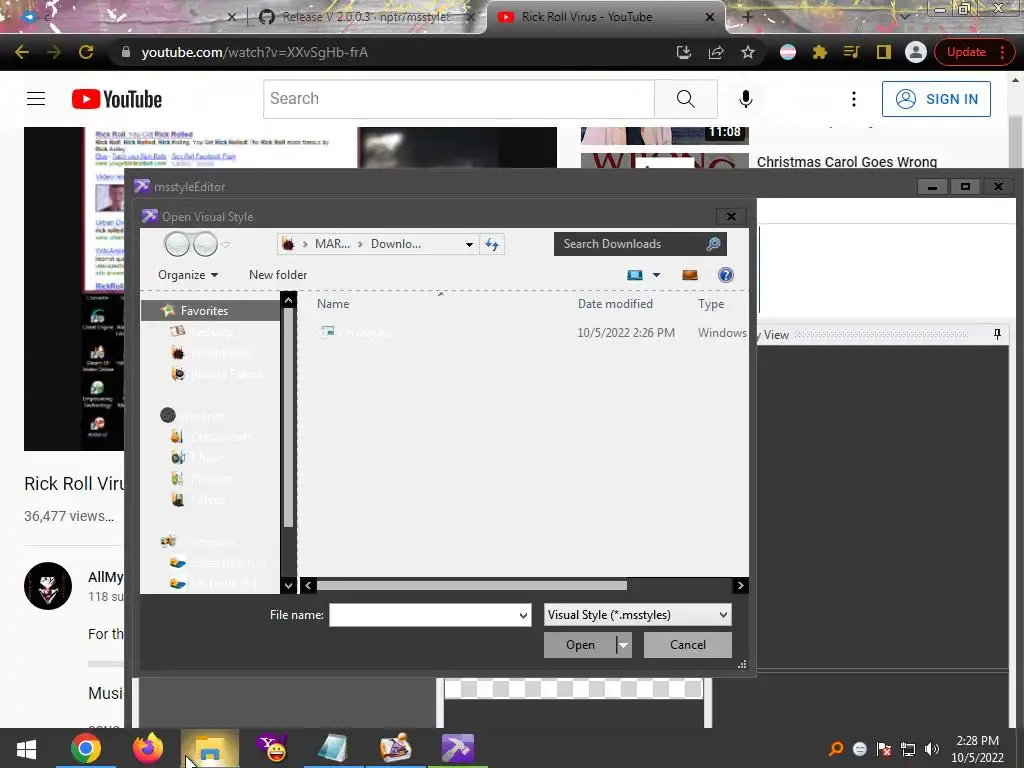The height and width of the screenshot is (768, 1024).
Task: Show the preview pane icon
Action: point(690,275)
